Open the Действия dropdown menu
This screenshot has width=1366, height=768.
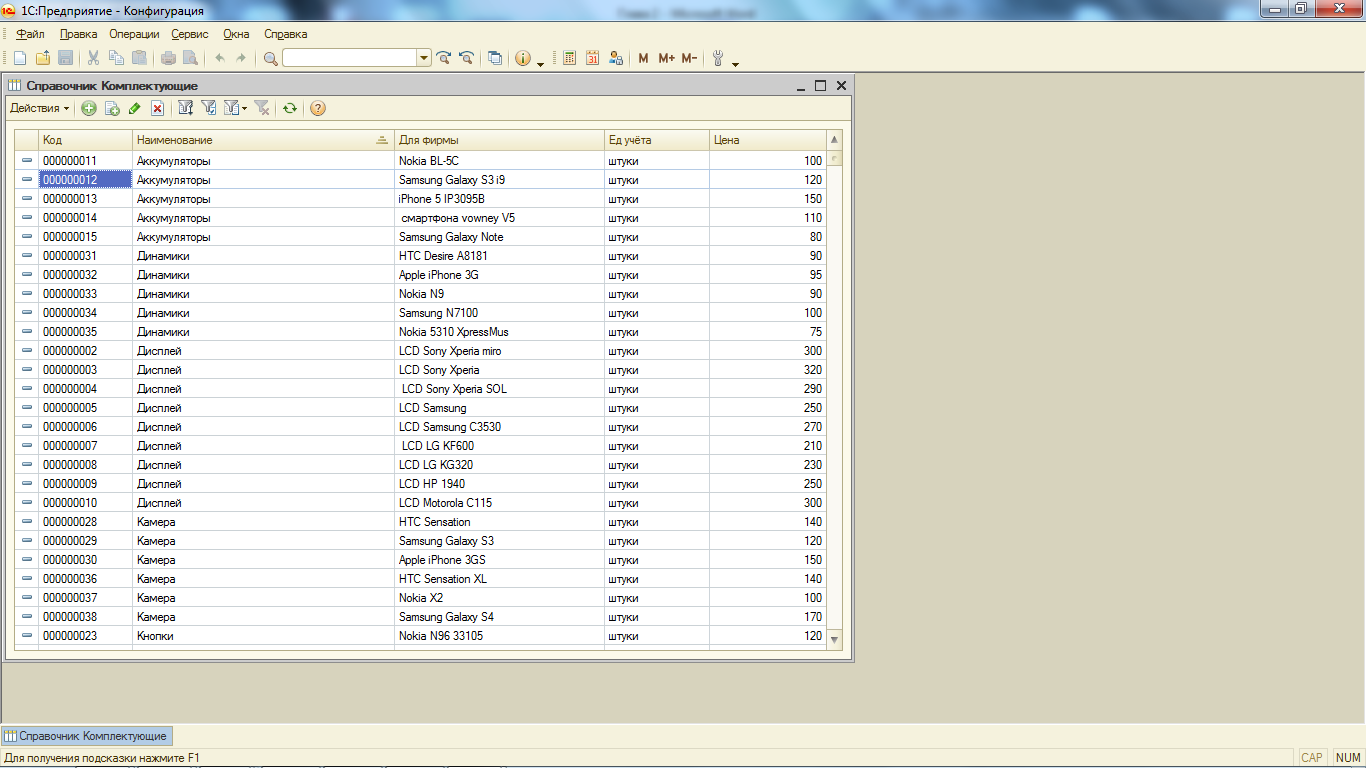pyautogui.click(x=40, y=108)
